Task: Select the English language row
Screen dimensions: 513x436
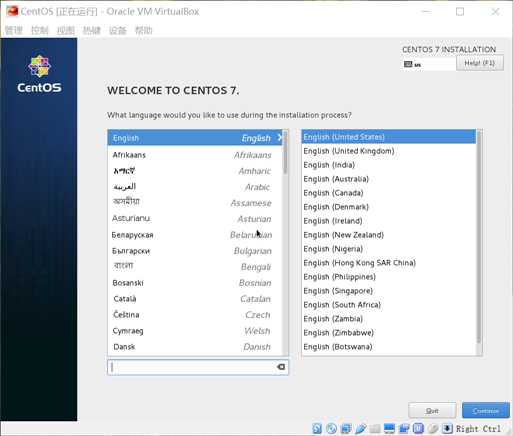Action: (x=195, y=138)
